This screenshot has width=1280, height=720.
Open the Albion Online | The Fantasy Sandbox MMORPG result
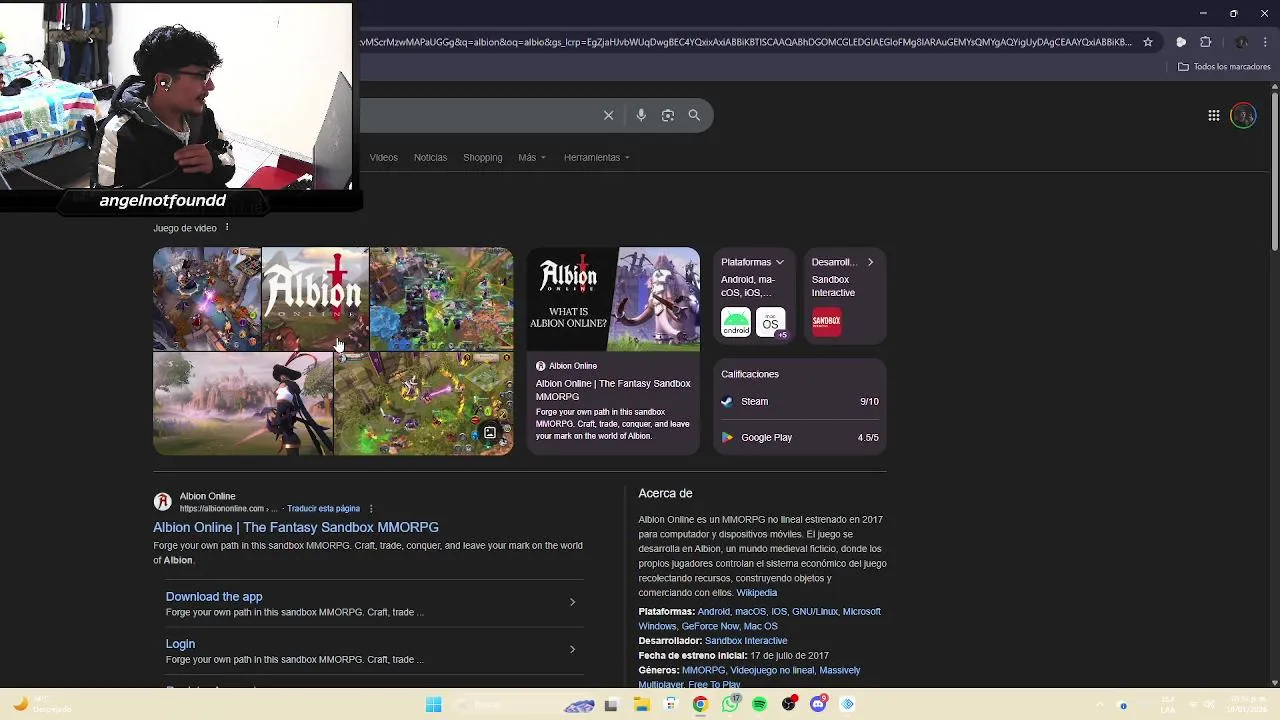(296, 527)
